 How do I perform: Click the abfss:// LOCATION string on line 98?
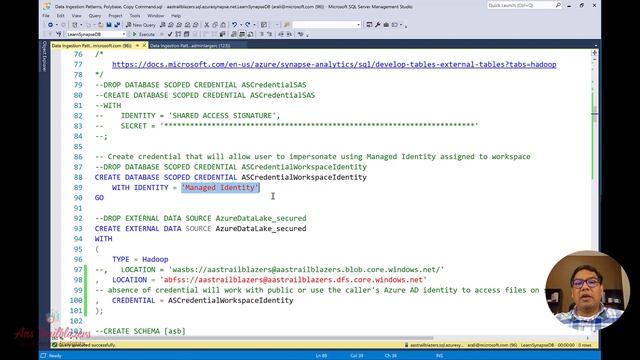pos(293,280)
